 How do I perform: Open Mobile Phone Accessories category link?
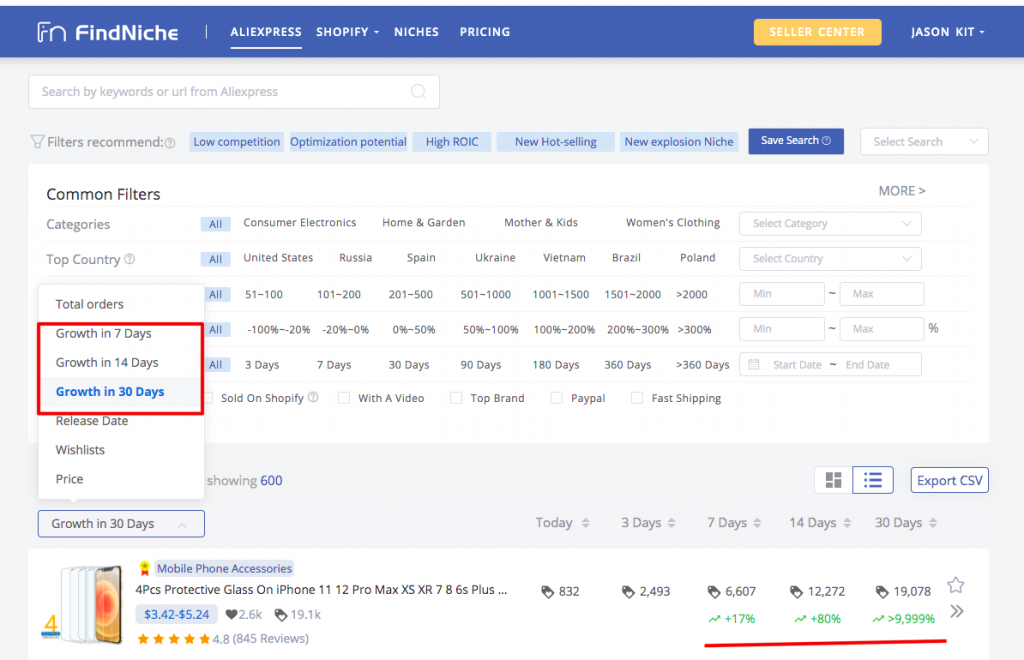[224, 569]
